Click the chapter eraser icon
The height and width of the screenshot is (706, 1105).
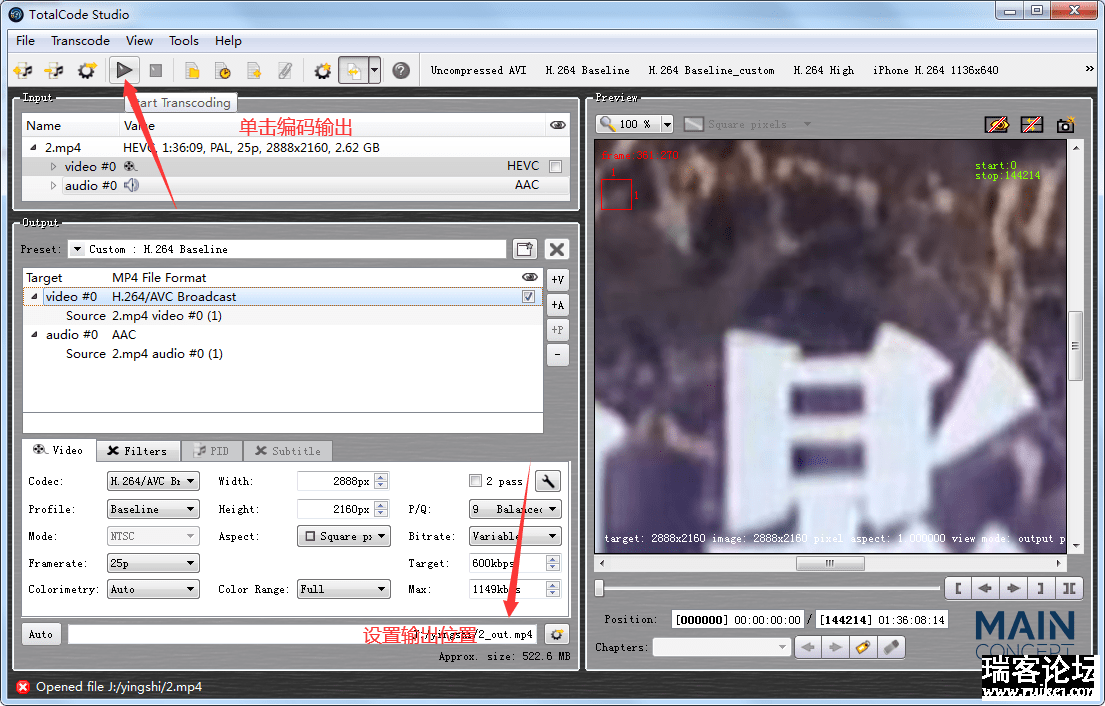coord(891,647)
